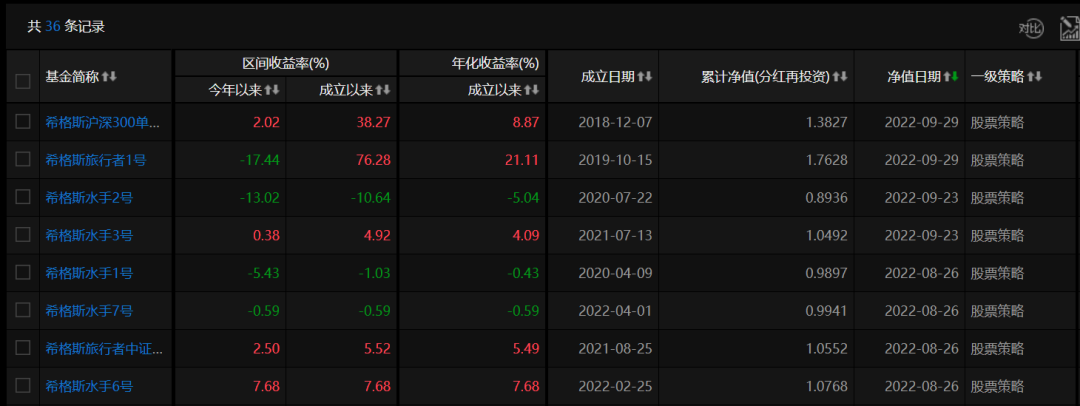This screenshot has height=406, width=1080.
Task: Select 2022-09-29 date in 希格斯旅行者1号 row
Action: click(922, 161)
